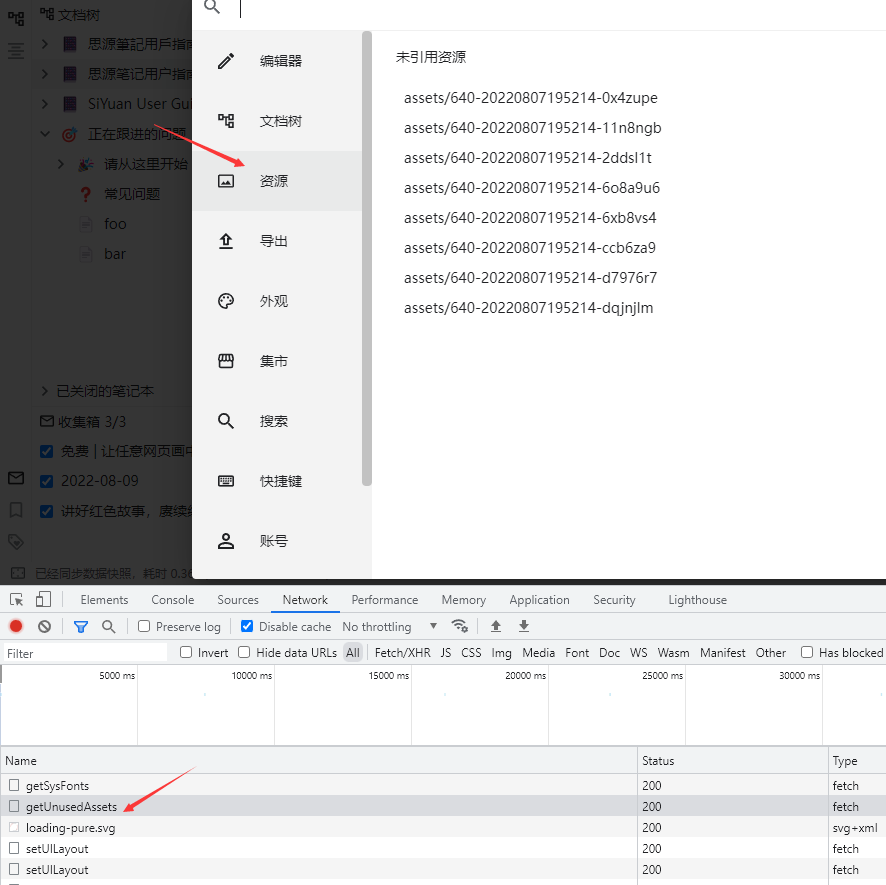This screenshot has height=885, width=886.
Task: Stop recording the network log
Action: [x=16, y=626]
